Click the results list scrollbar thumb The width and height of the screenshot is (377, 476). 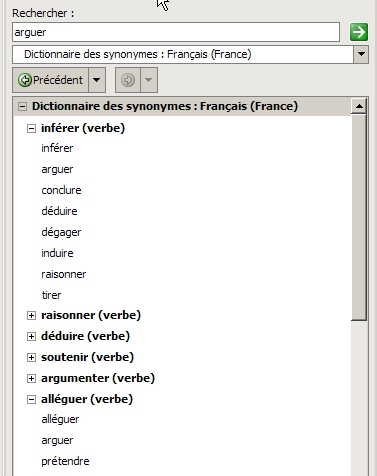coord(359,218)
